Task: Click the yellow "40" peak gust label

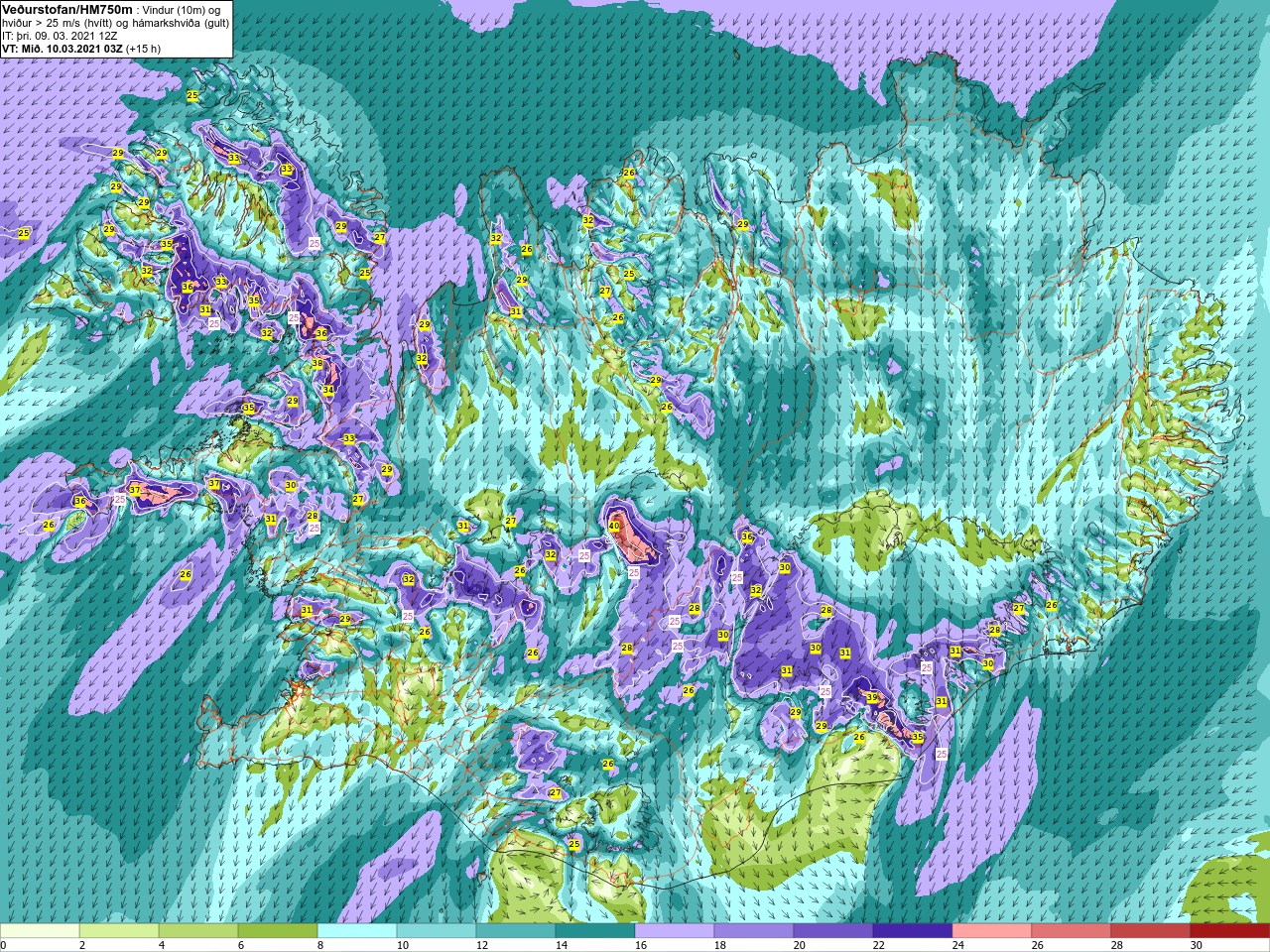Action: click(614, 527)
